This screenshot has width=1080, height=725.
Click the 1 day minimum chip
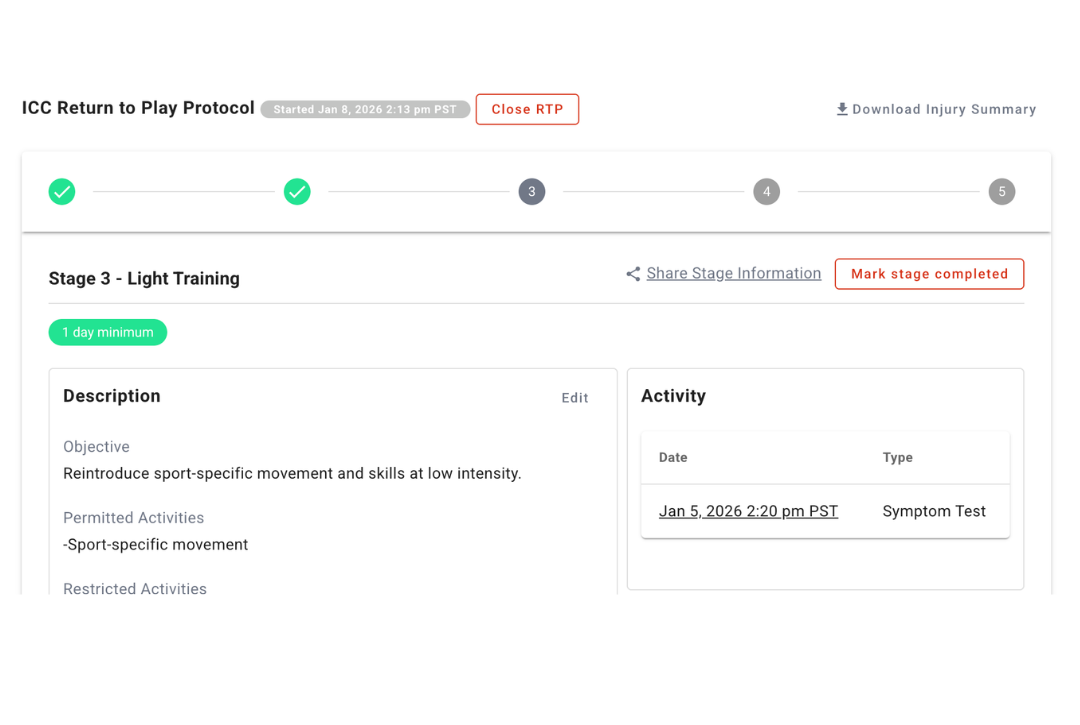pyautogui.click(x=108, y=332)
